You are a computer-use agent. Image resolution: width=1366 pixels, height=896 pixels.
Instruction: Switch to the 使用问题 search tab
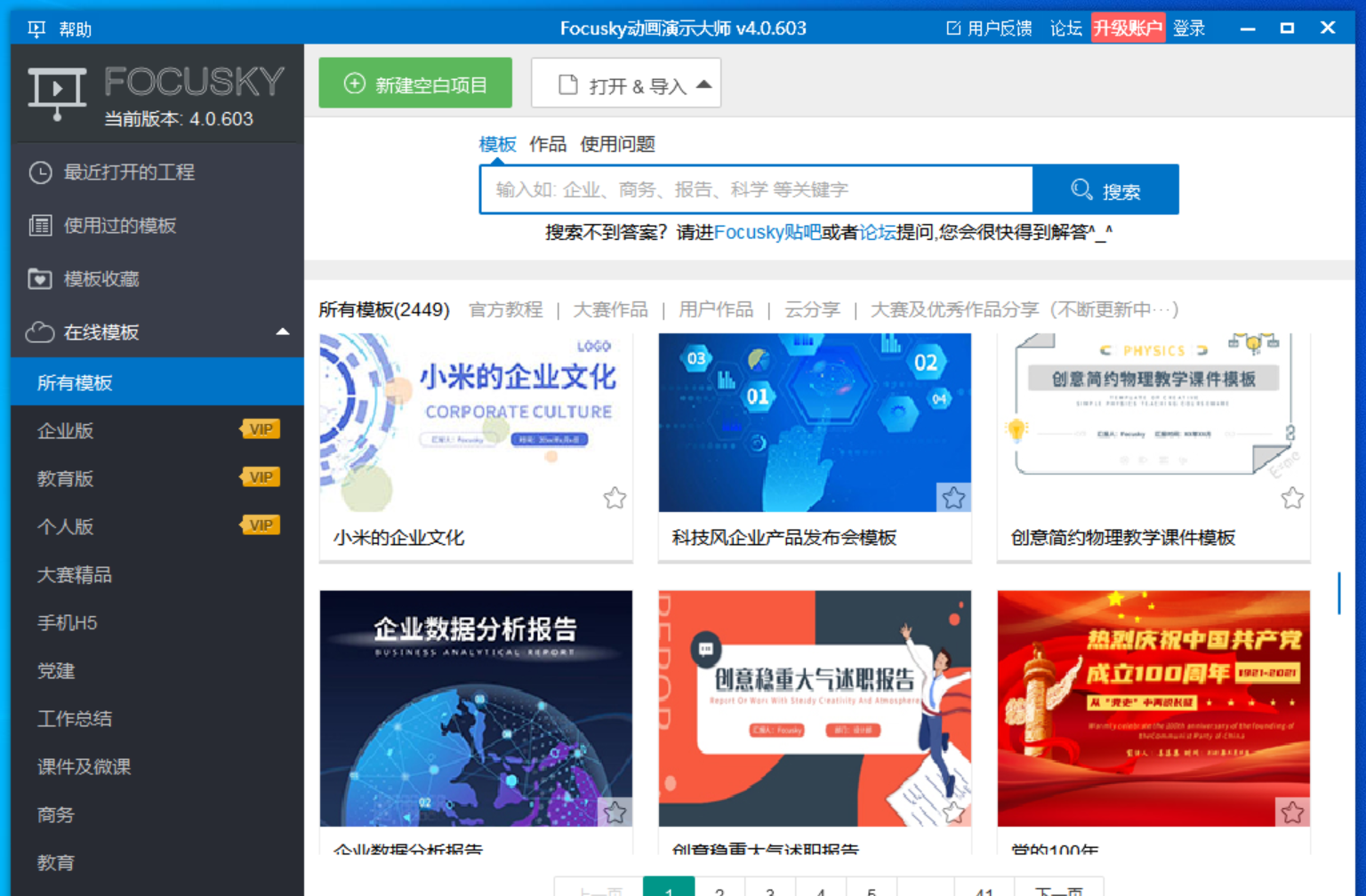pyautogui.click(x=618, y=144)
